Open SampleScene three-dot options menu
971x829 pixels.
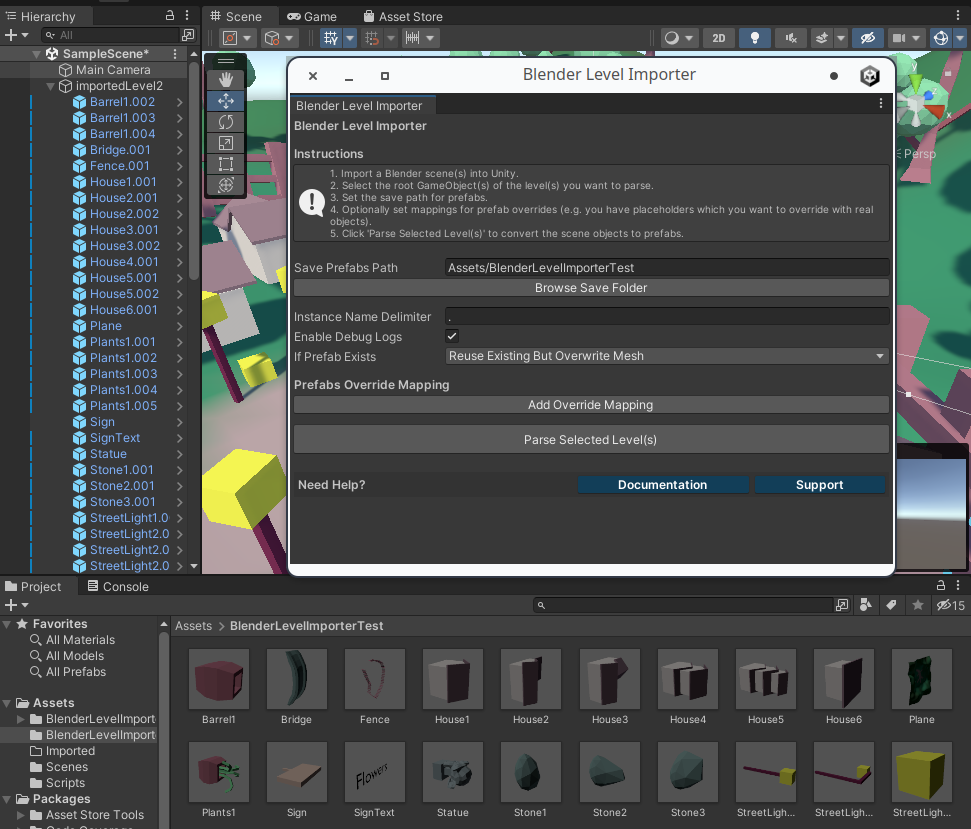coord(175,54)
